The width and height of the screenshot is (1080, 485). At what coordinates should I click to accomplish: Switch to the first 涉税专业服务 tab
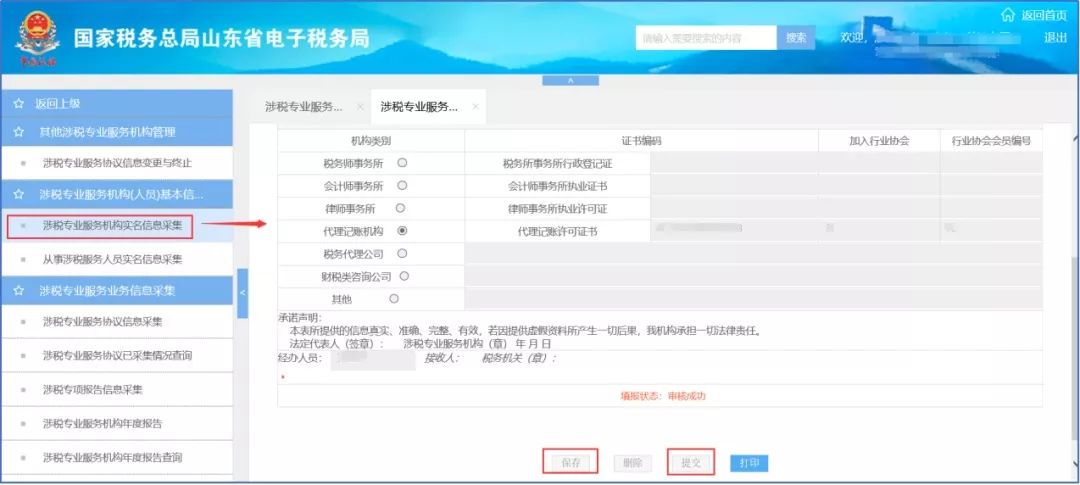click(304, 107)
